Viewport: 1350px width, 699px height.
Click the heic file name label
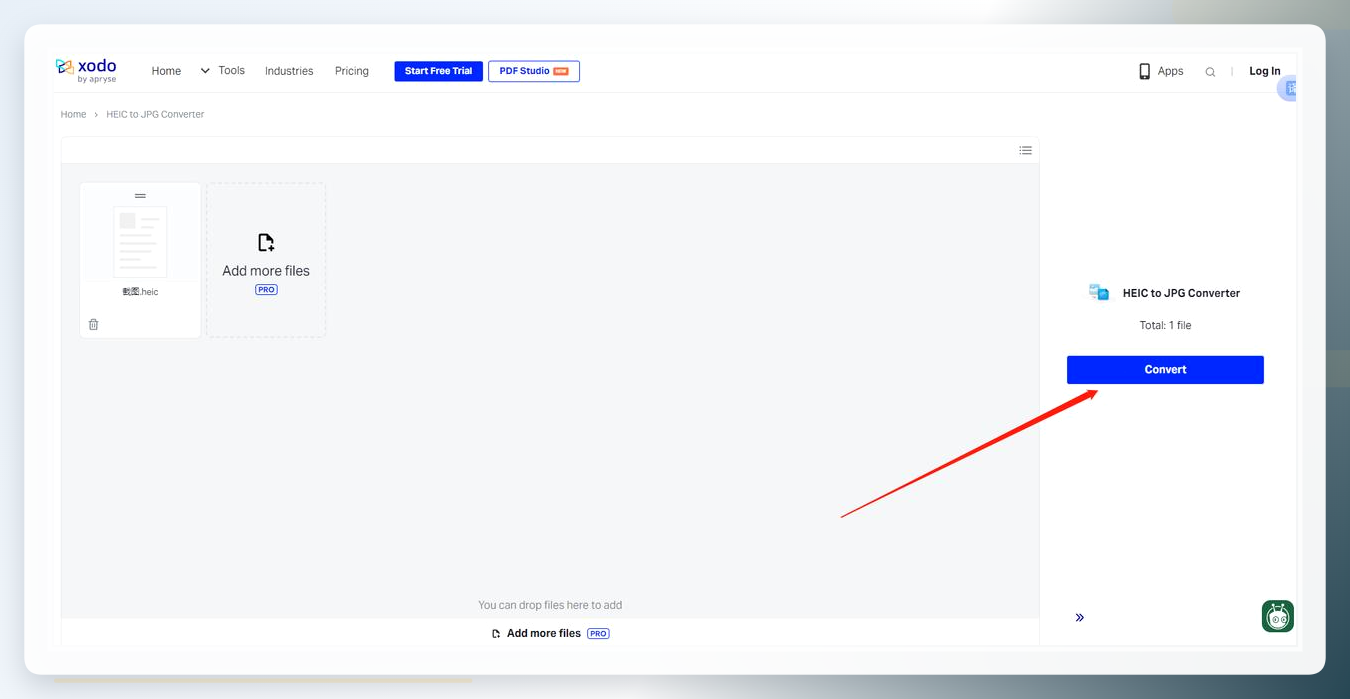pyautogui.click(x=140, y=292)
